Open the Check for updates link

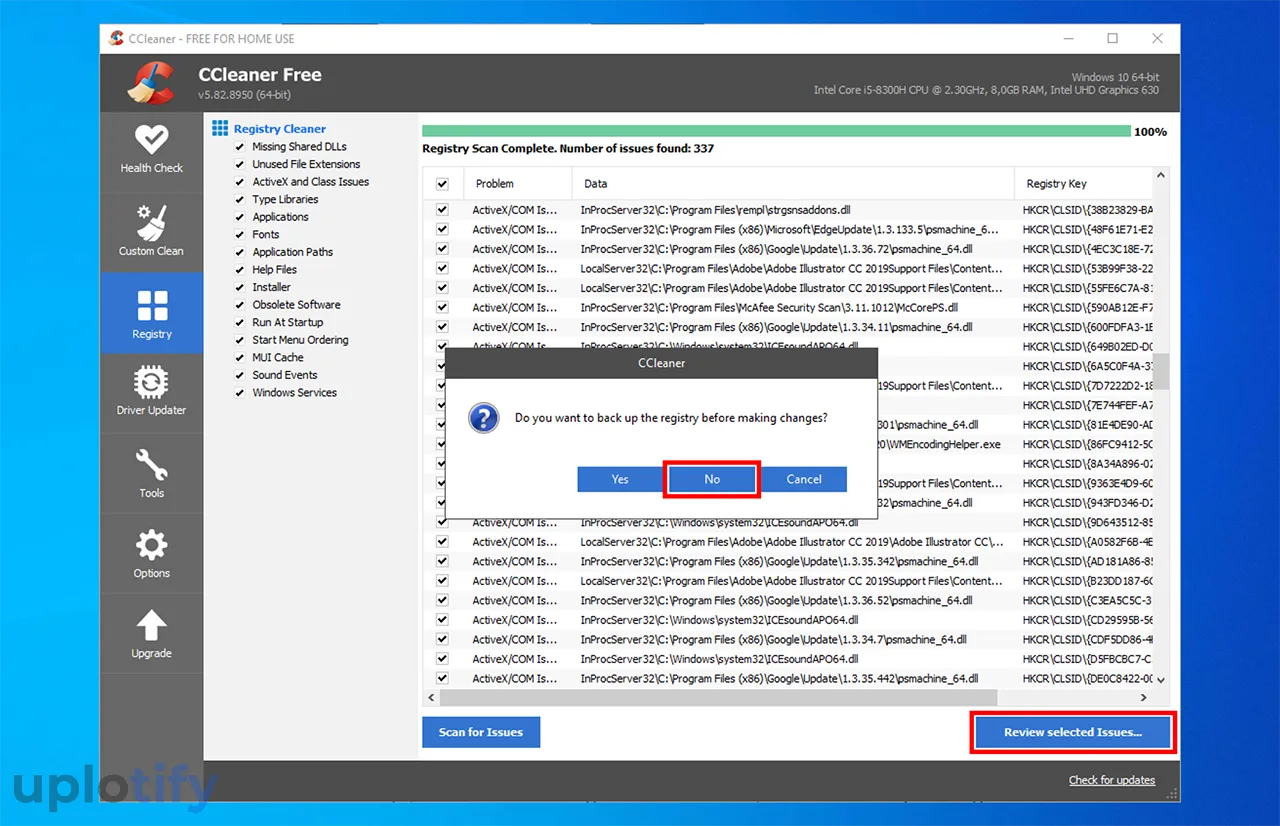(x=1112, y=780)
